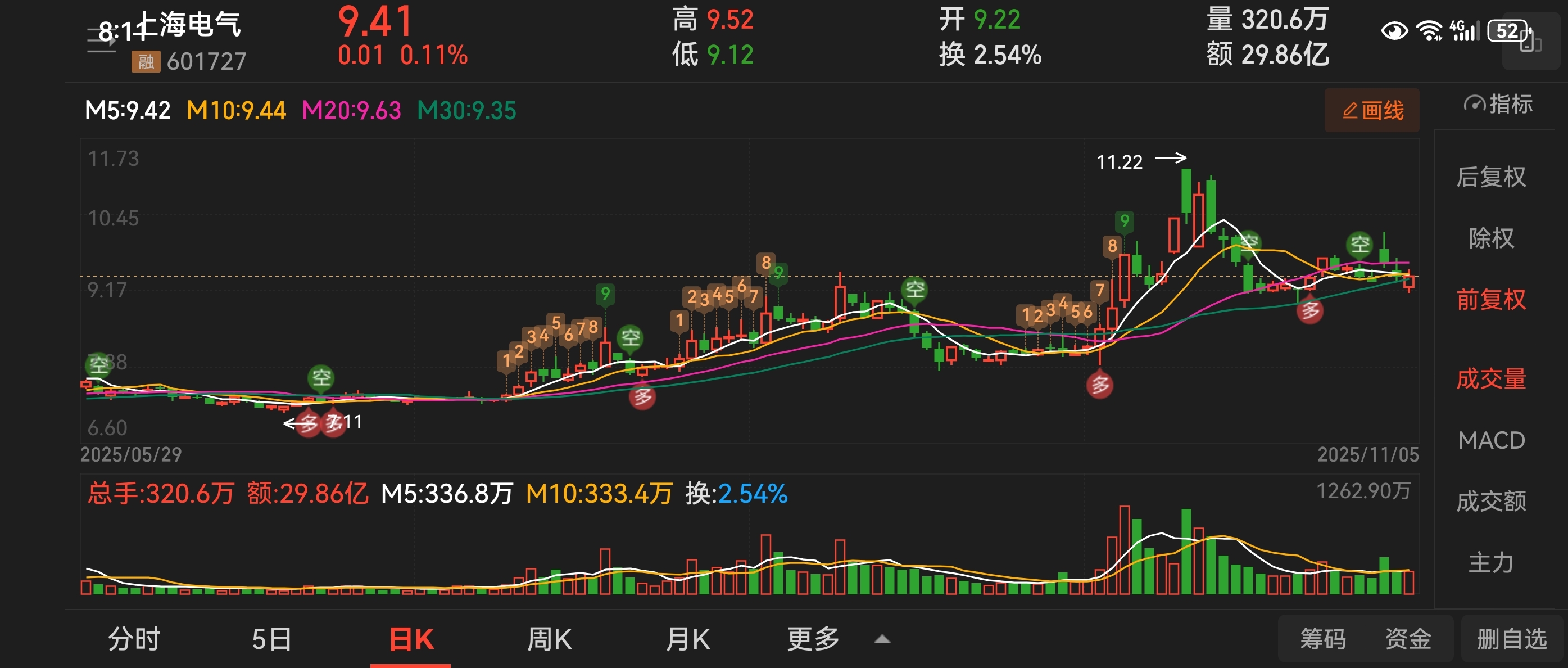1568x668 pixels.
Task: Tap the 筹码 chips button
Action: 1322,639
